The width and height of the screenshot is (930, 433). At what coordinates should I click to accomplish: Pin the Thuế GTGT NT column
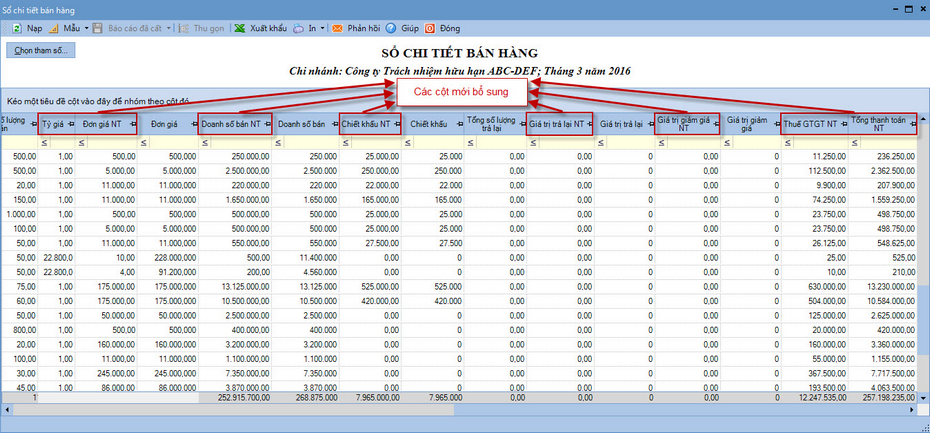pos(843,123)
